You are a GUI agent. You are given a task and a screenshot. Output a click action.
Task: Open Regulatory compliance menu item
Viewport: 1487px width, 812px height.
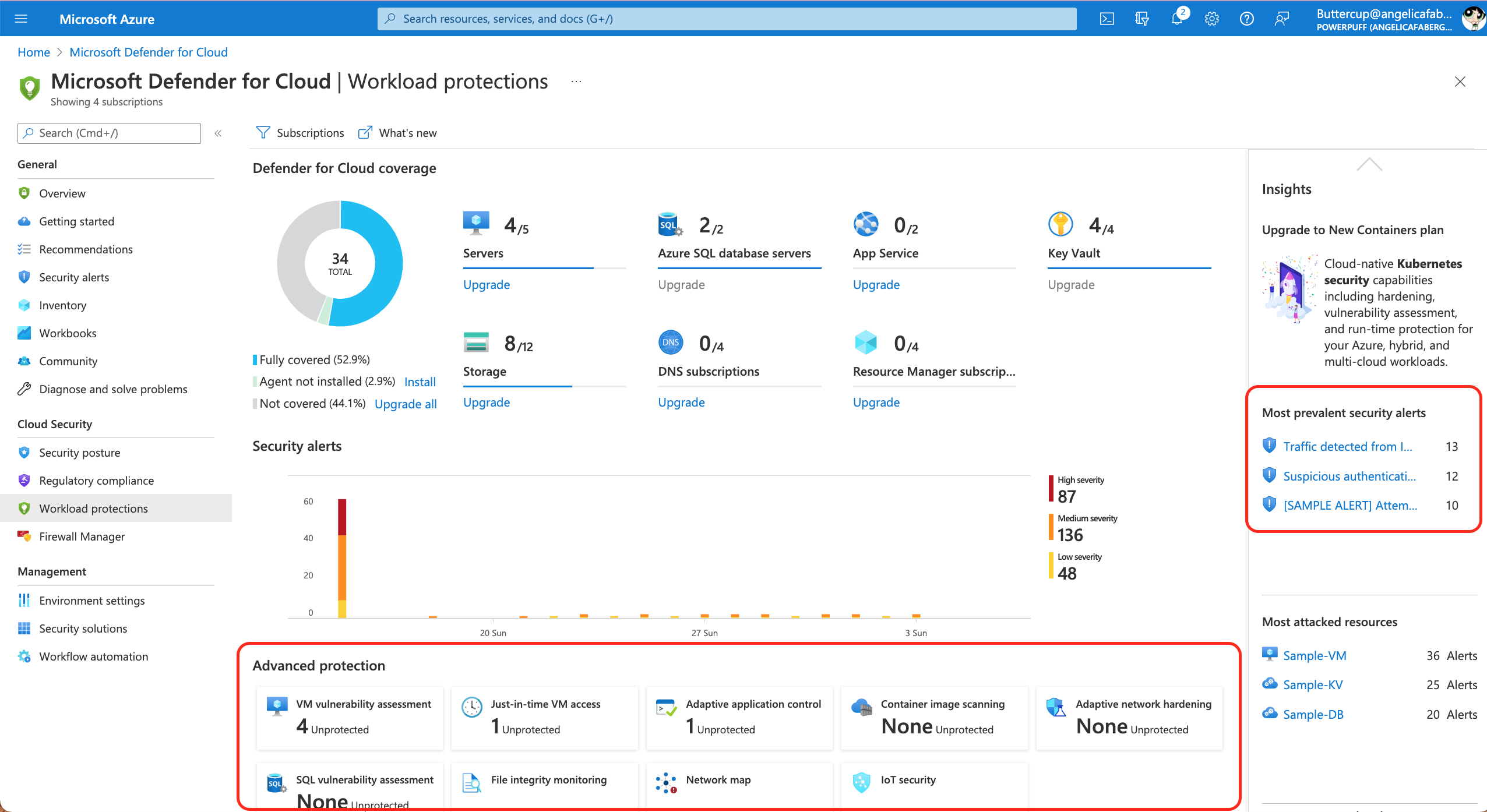click(96, 481)
